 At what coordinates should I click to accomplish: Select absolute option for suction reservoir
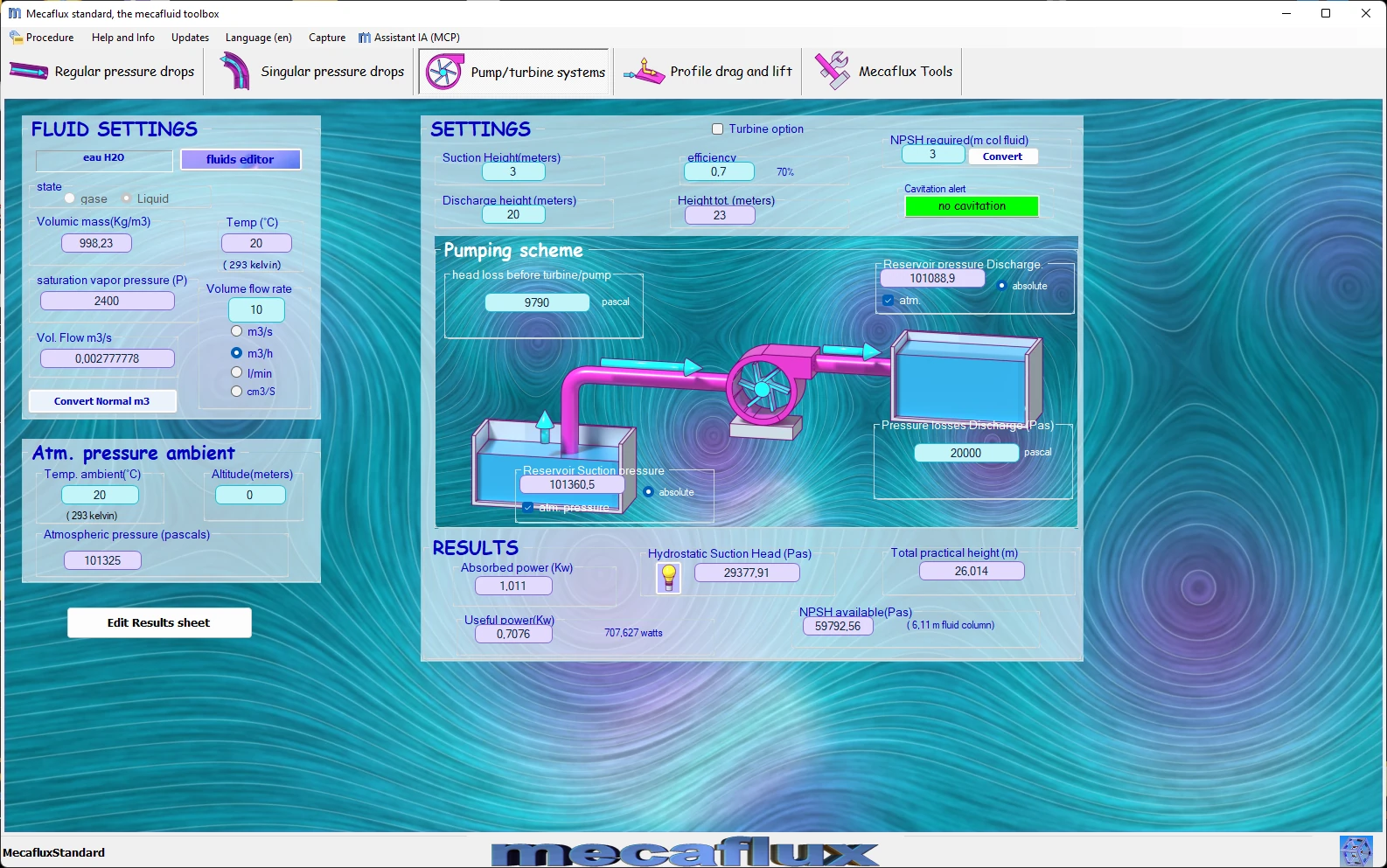point(648,492)
